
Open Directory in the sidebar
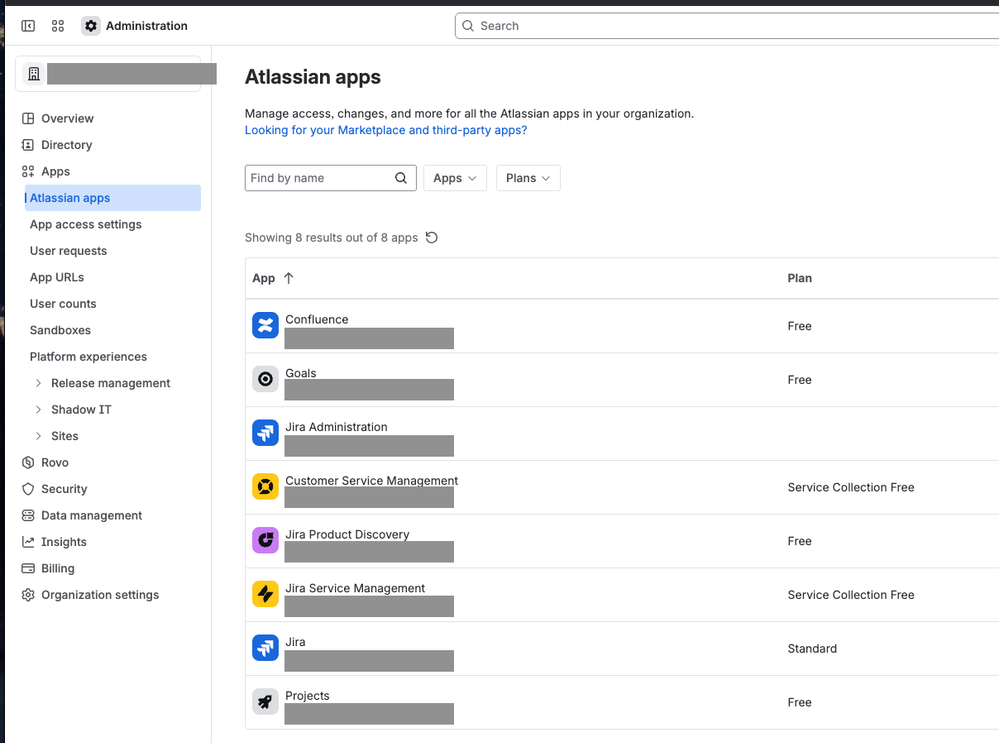[66, 145]
